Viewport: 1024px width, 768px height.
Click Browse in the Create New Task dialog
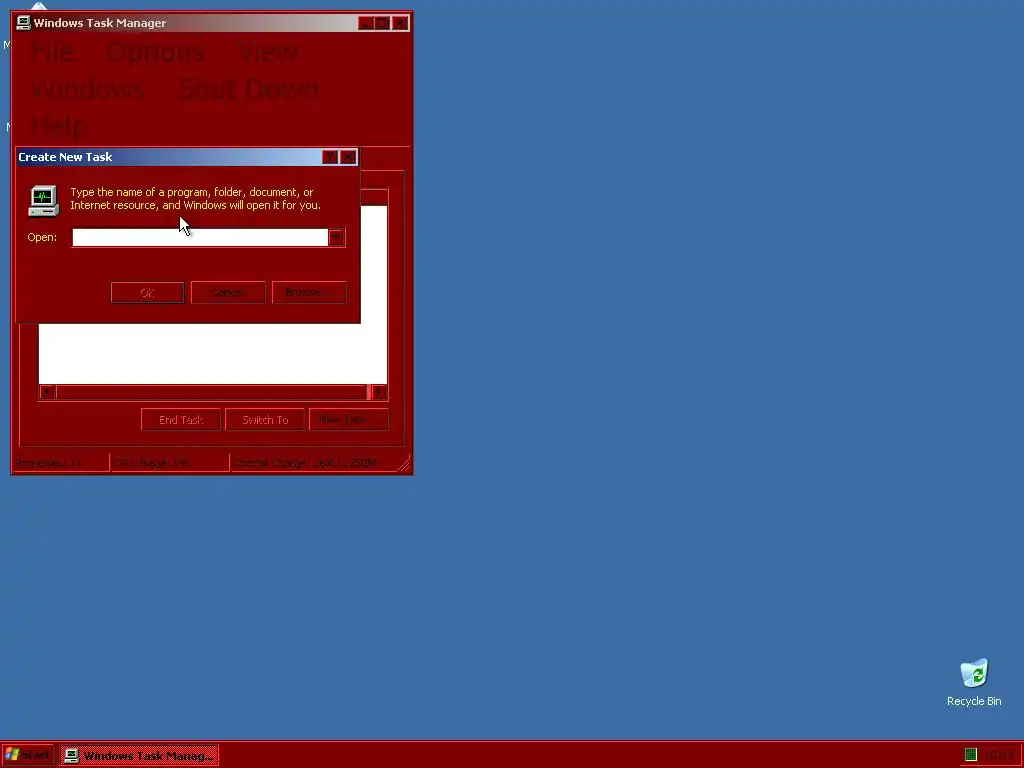[309, 293]
